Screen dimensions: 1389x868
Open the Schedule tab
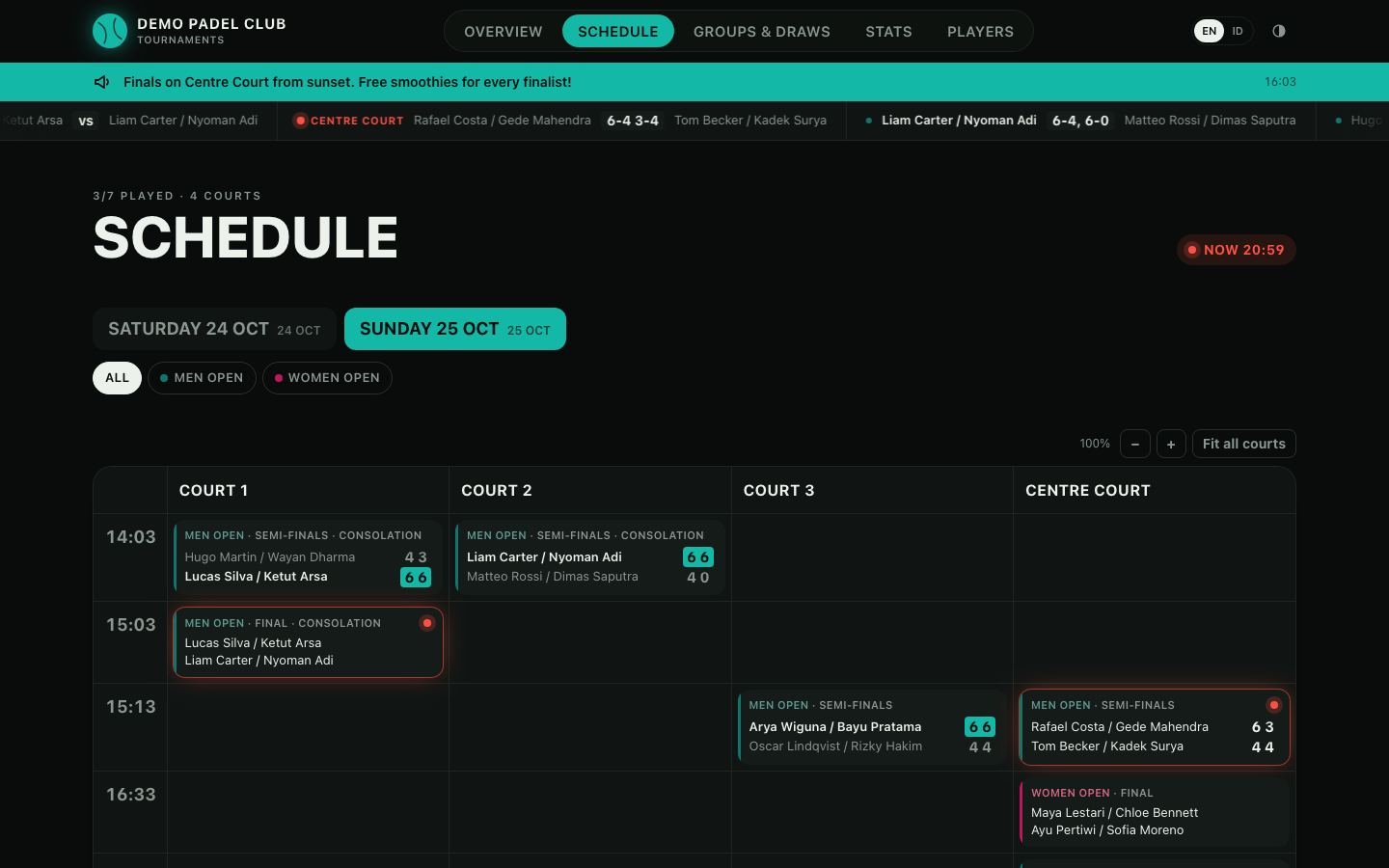[618, 31]
